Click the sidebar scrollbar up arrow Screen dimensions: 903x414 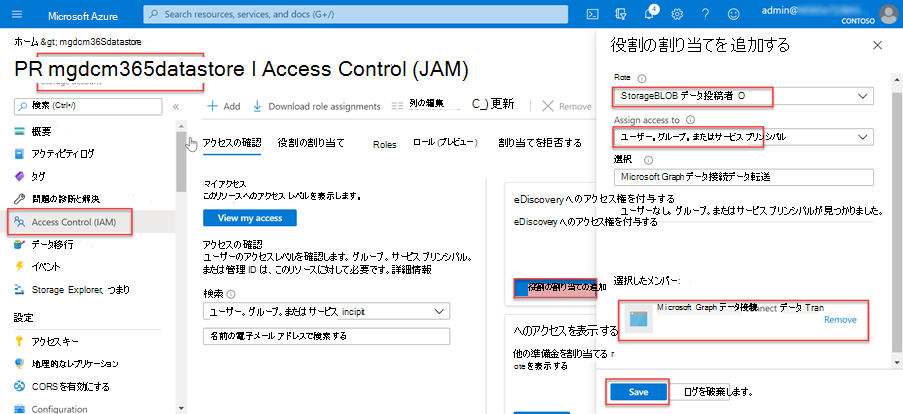[x=181, y=126]
